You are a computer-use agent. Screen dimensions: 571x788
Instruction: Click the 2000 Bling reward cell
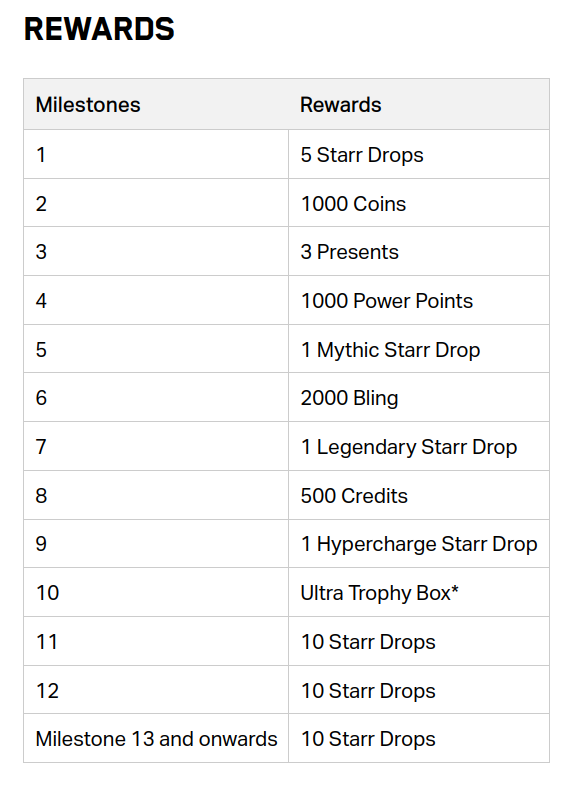(x=419, y=397)
